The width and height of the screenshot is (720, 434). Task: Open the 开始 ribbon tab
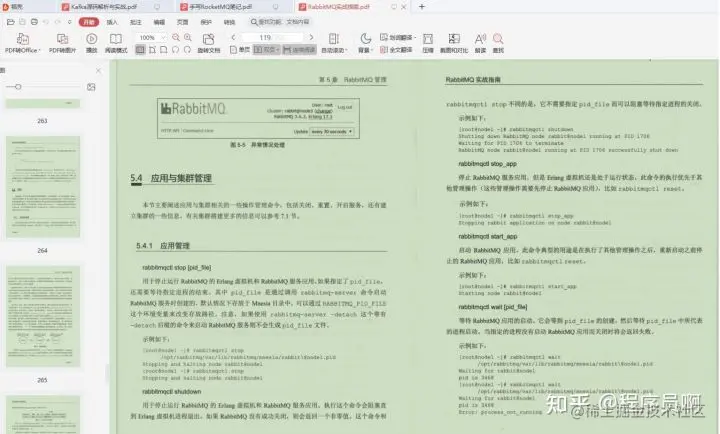pyautogui.click(x=89, y=22)
